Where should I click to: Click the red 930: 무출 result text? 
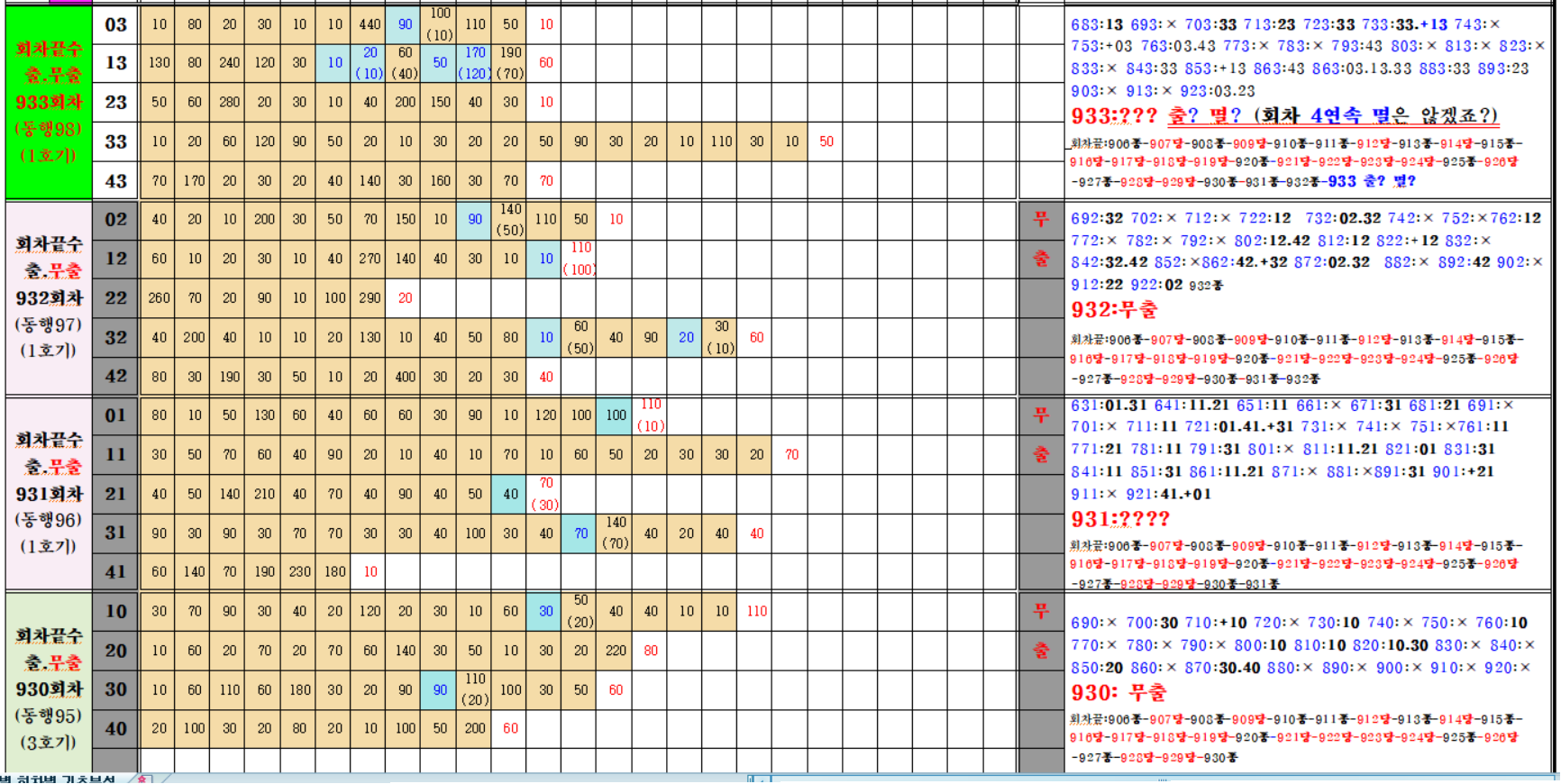pyautogui.click(x=1118, y=693)
